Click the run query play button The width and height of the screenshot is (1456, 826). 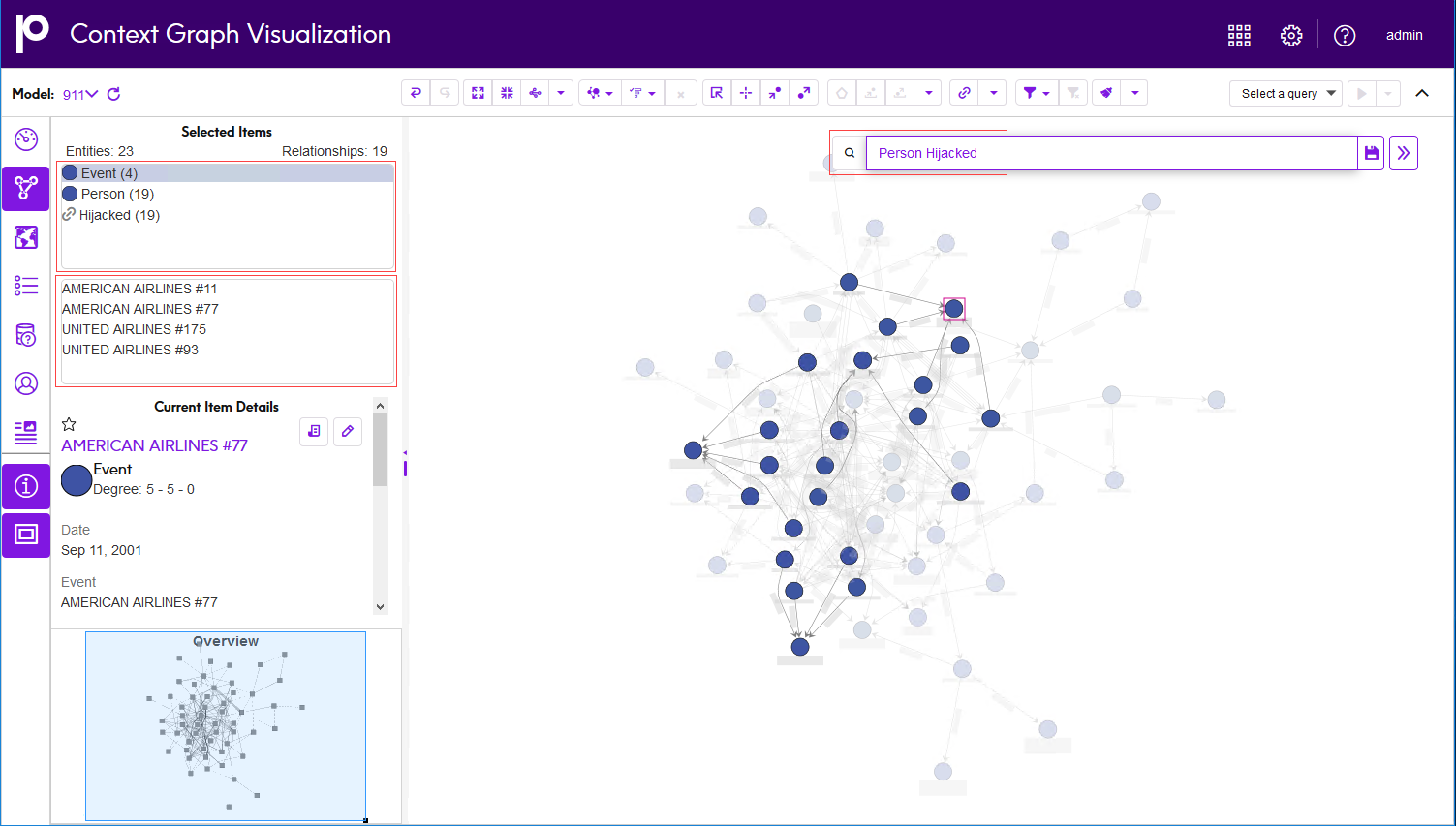tap(1362, 93)
